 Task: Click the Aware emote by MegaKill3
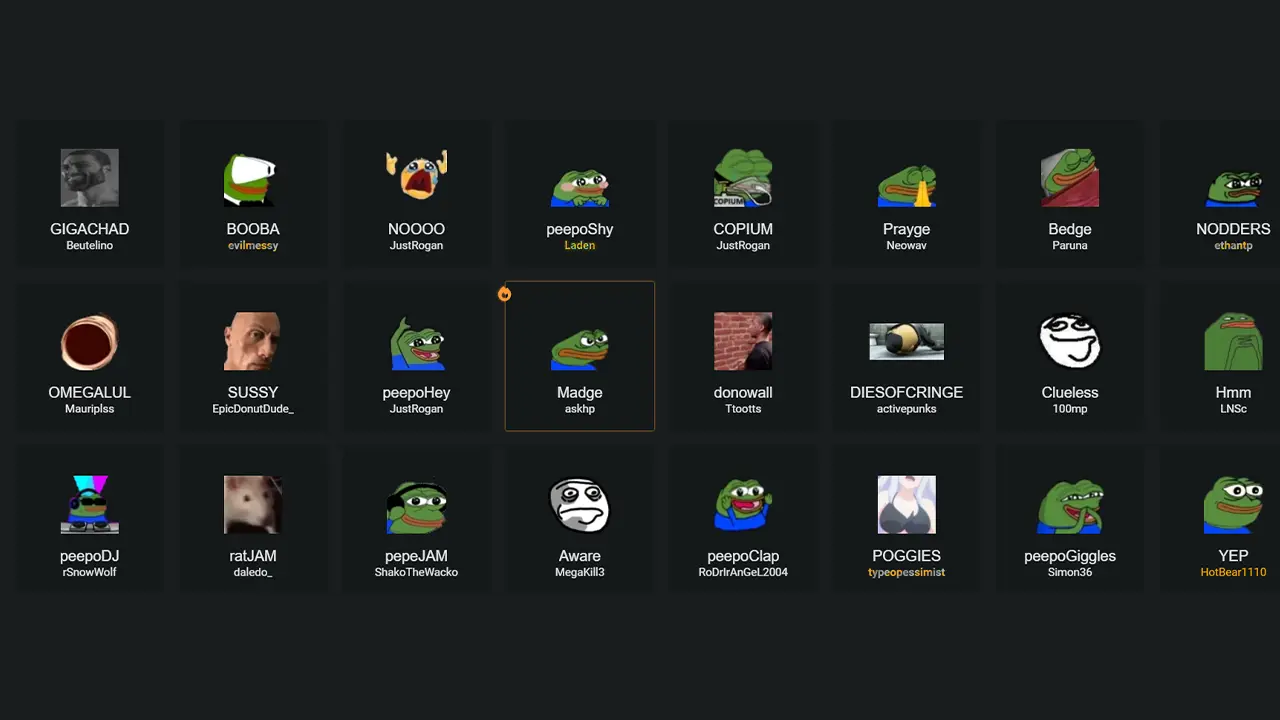pos(580,521)
